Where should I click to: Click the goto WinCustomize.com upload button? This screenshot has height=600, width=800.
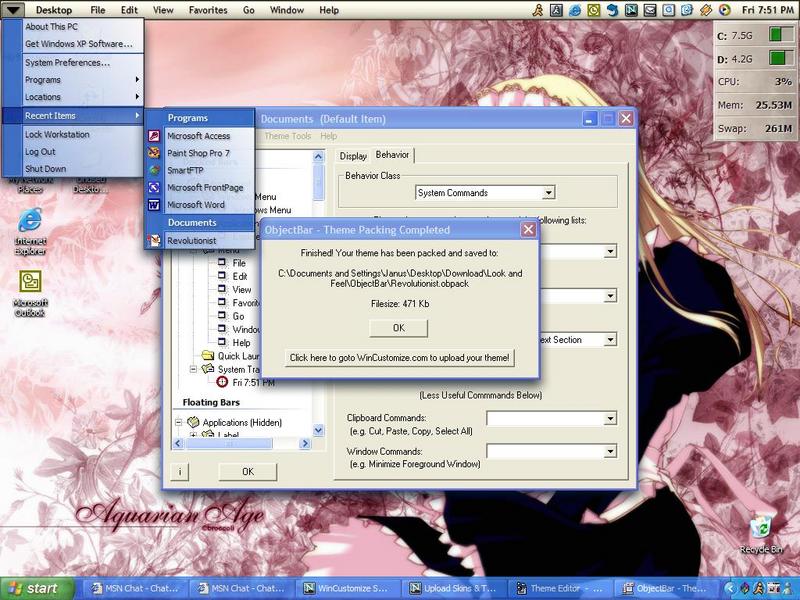tap(399, 358)
